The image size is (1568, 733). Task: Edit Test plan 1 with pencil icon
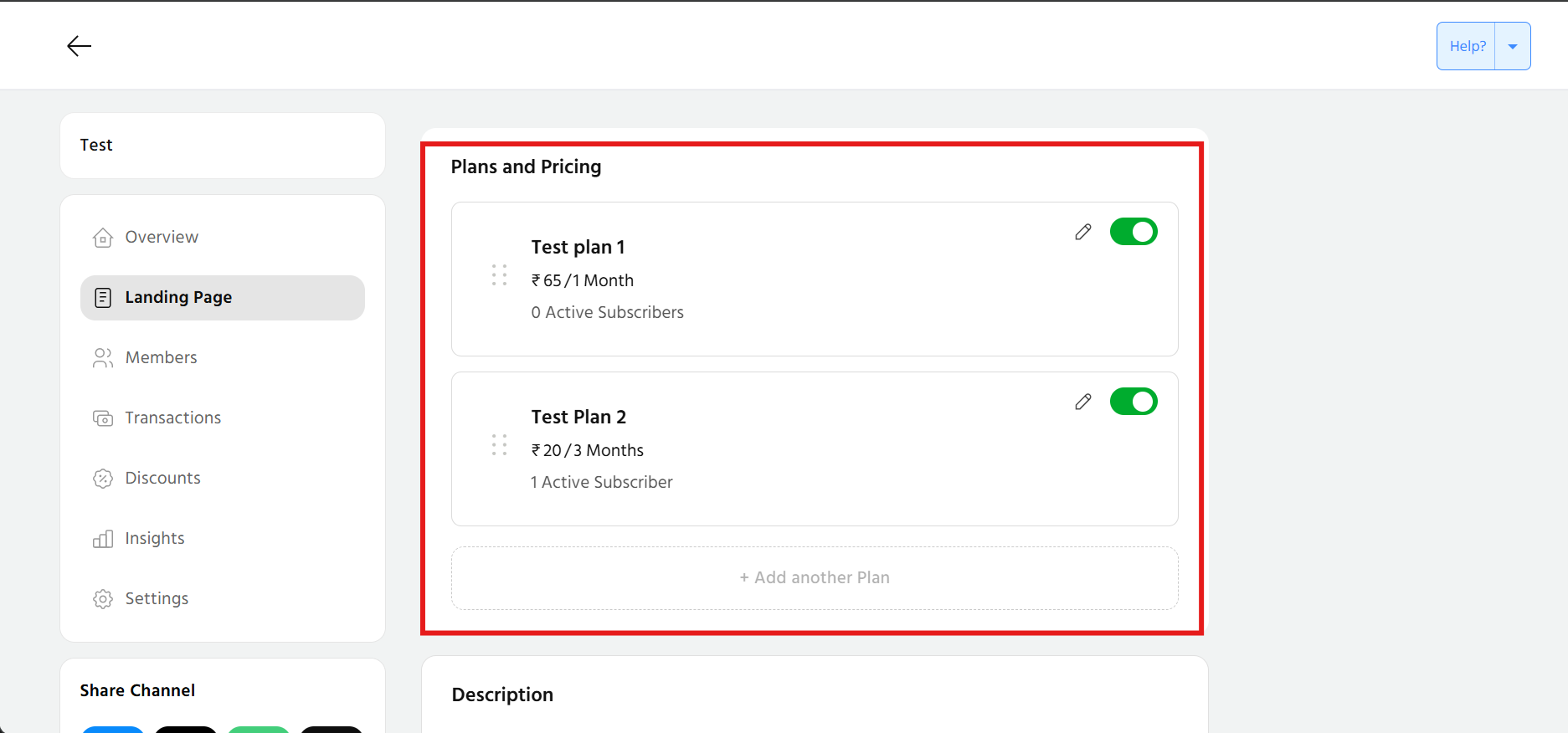click(1082, 232)
